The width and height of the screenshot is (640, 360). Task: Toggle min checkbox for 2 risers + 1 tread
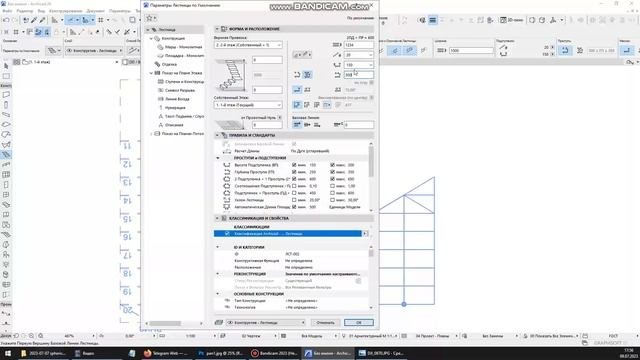tap(294, 179)
